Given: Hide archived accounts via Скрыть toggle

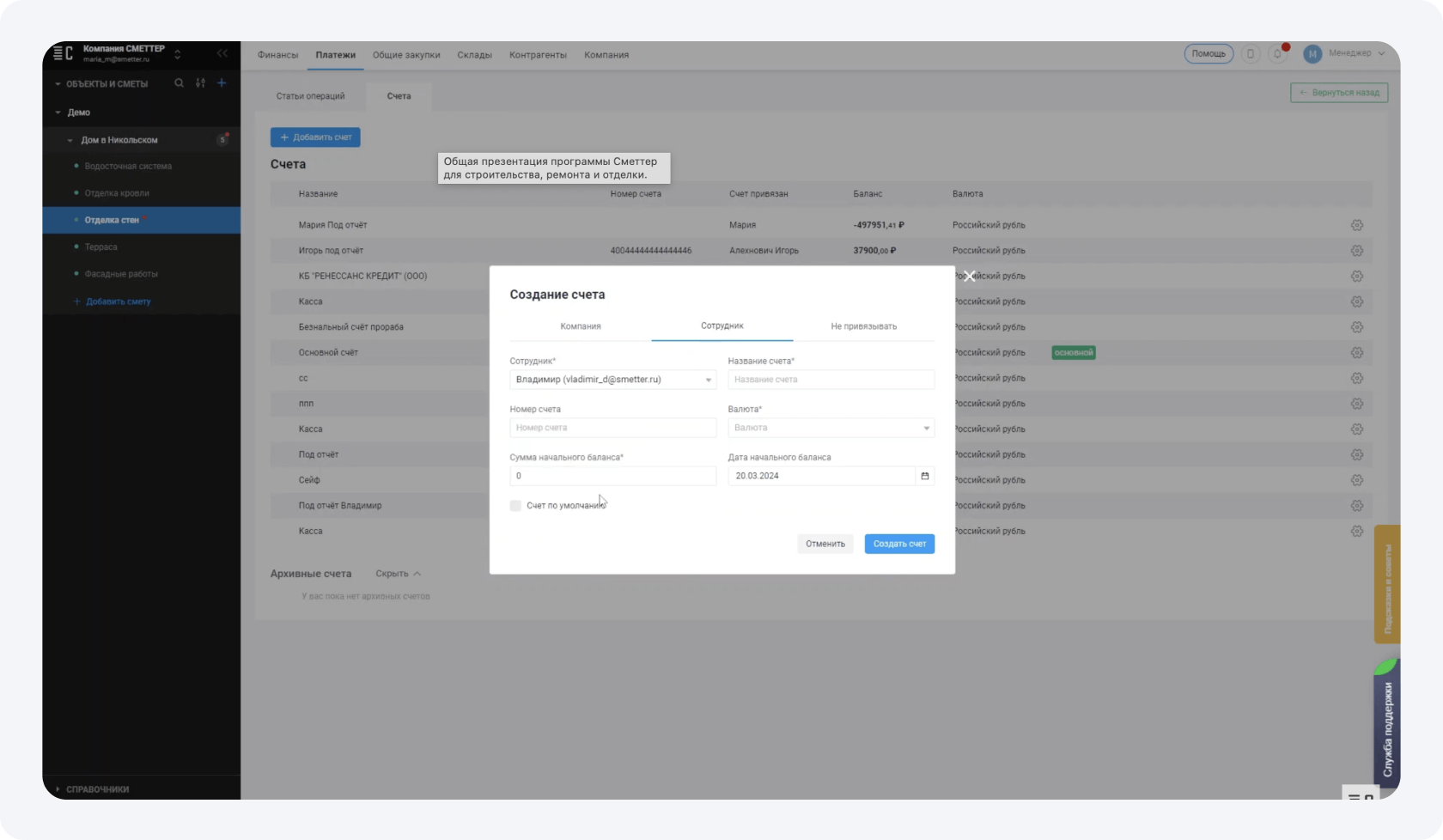Looking at the screenshot, I should tap(398, 574).
